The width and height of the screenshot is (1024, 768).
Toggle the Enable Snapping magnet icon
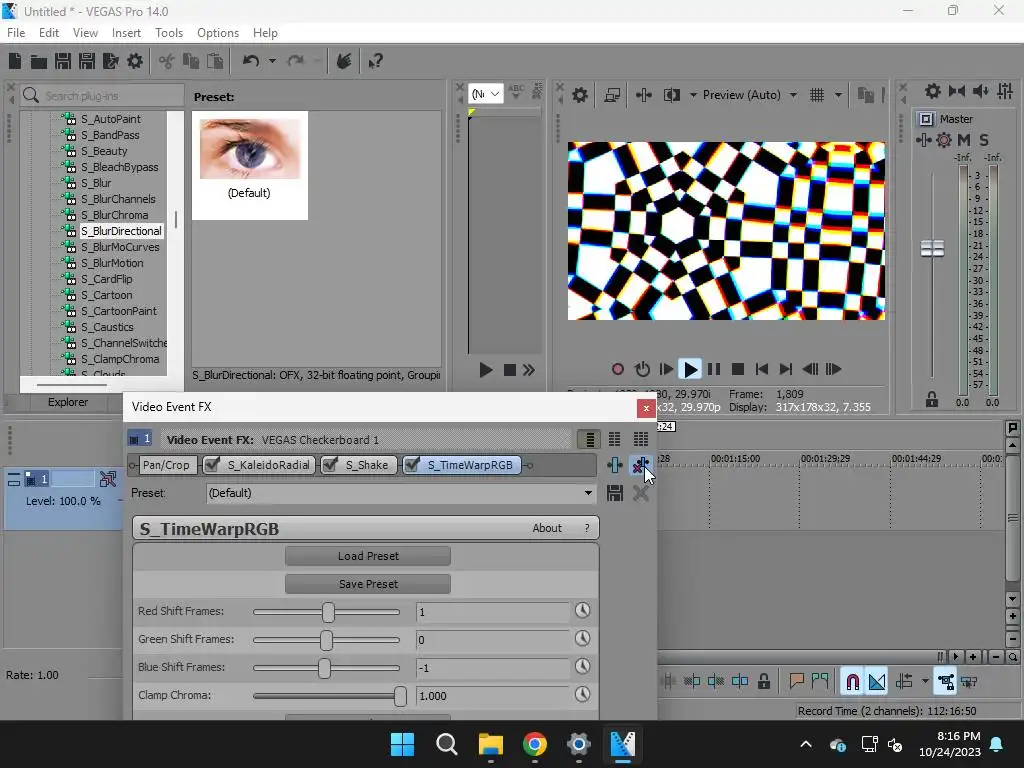[852, 682]
